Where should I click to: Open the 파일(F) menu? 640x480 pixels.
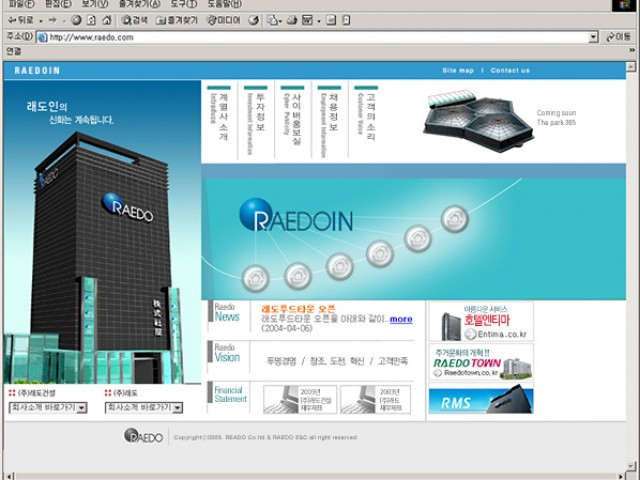point(20,5)
